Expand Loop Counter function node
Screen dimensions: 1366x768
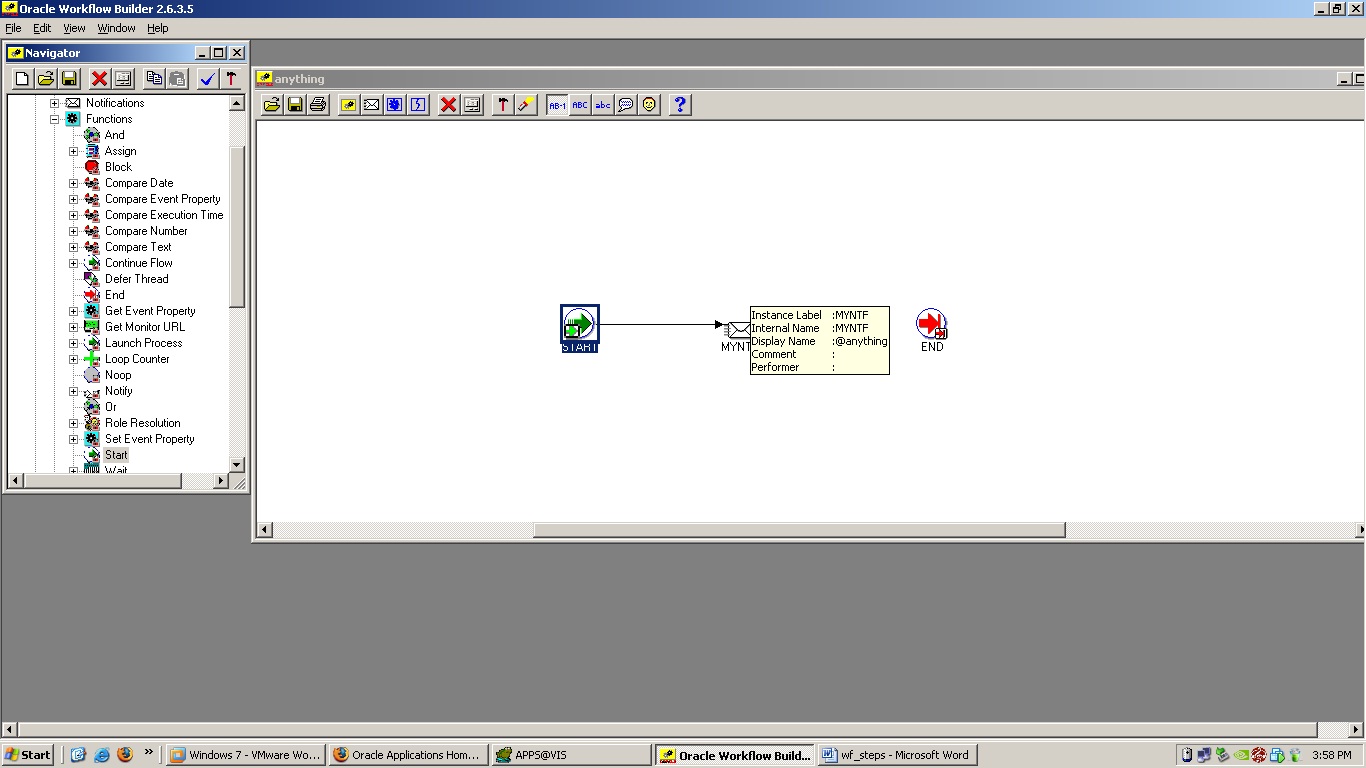[x=73, y=359]
